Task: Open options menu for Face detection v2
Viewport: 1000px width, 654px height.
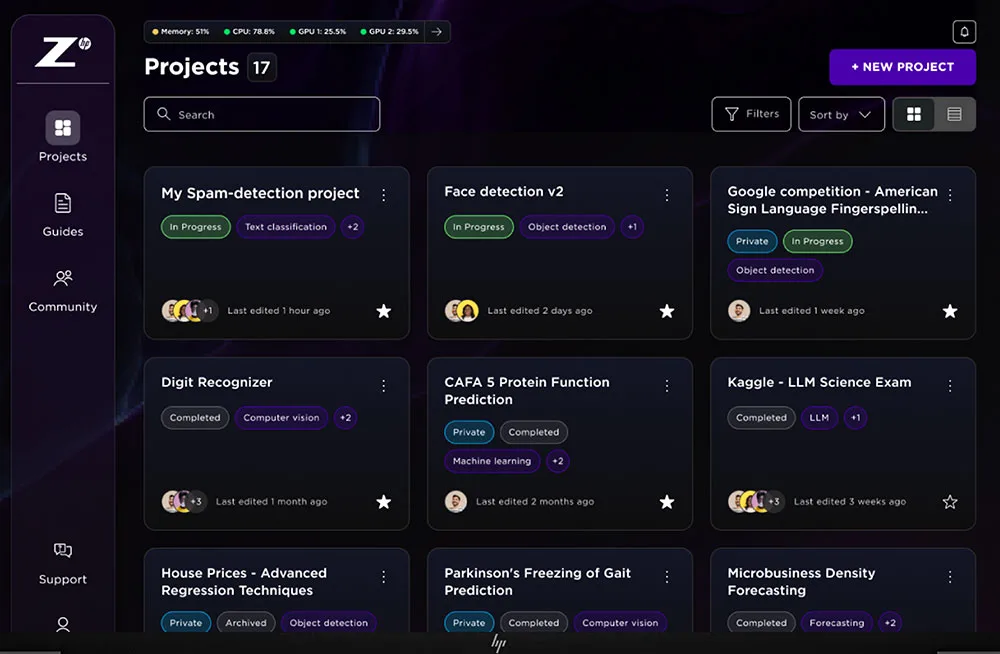Action: [667, 195]
